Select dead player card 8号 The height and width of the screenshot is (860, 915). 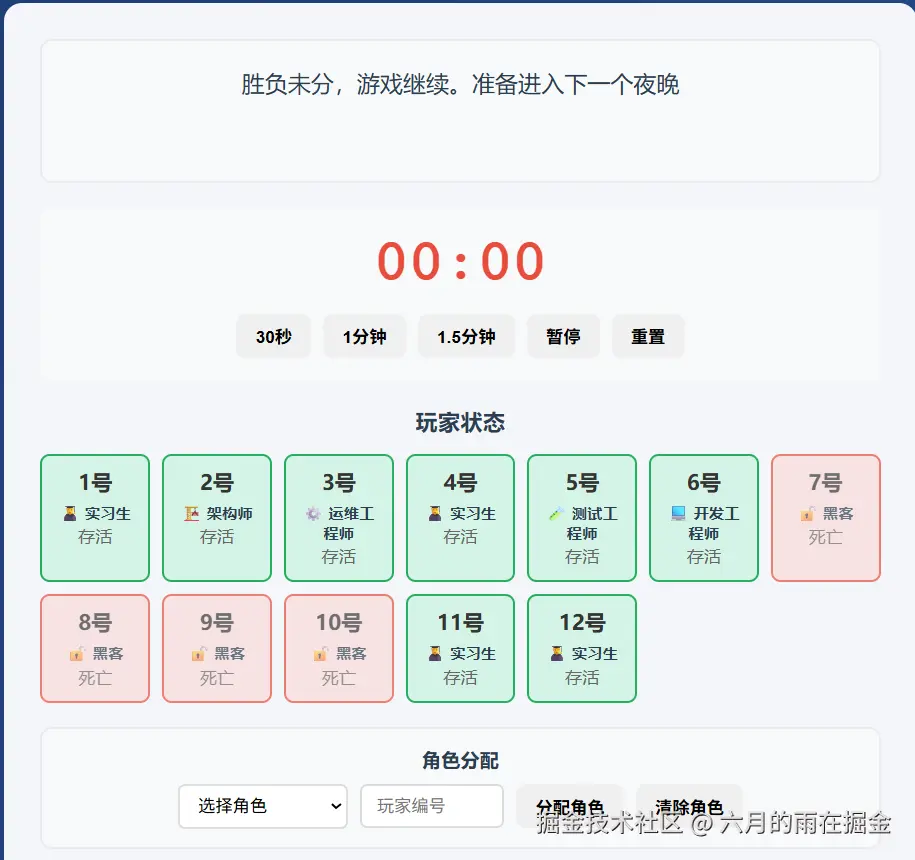pos(95,648)
